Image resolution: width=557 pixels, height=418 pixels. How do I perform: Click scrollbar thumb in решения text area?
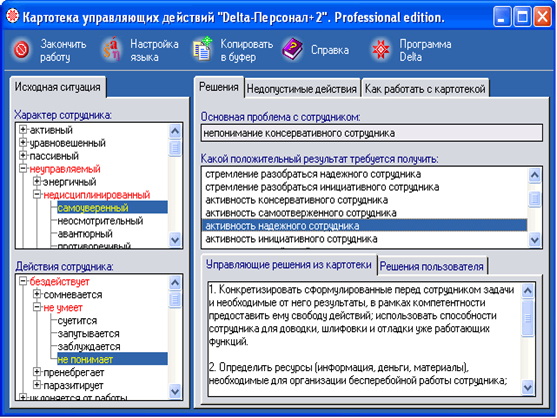(528, 317)
